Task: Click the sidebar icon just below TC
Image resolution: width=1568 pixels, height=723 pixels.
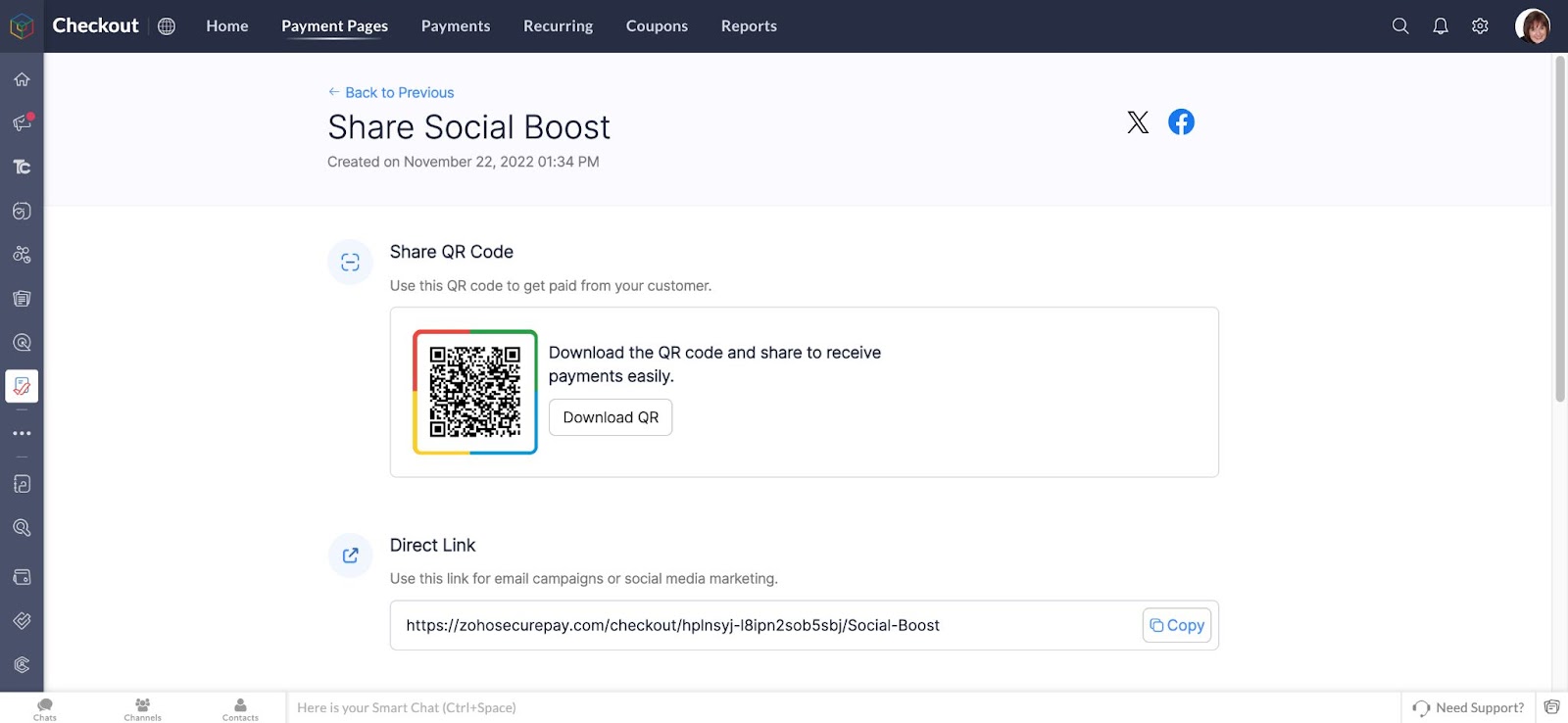Action: [22, 211]
